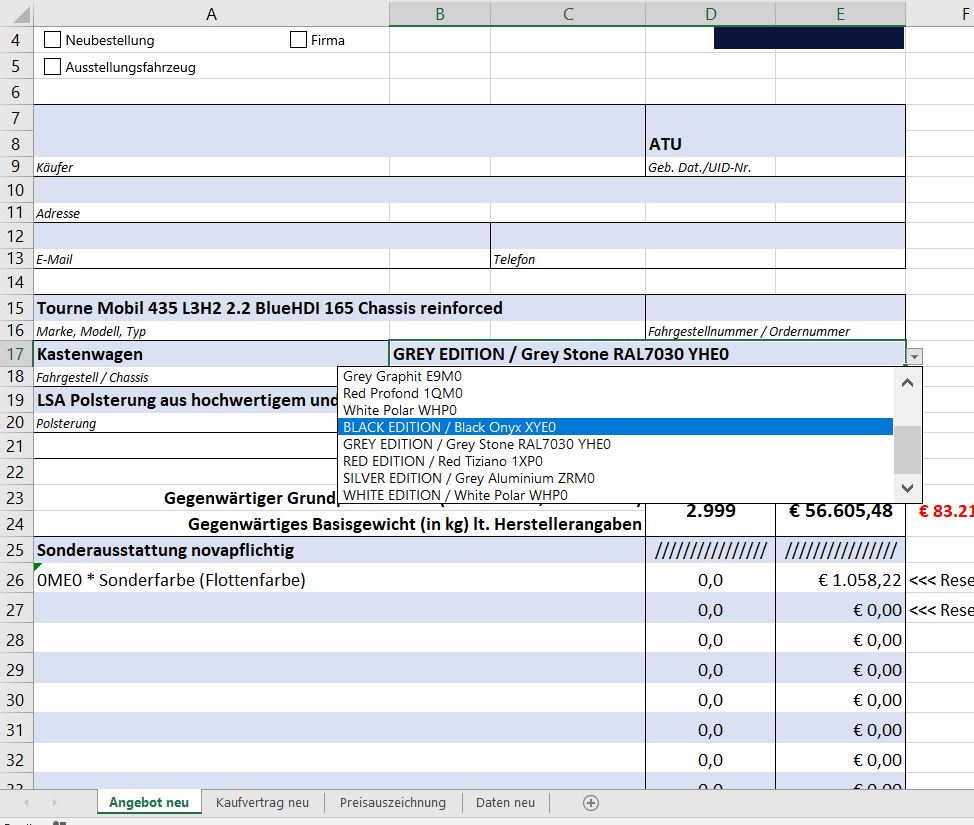This screenshot has height=825, width=974.
Task: Click the next sheet navigation arrow
Action: pyautogui.click(x=54, y=803)
